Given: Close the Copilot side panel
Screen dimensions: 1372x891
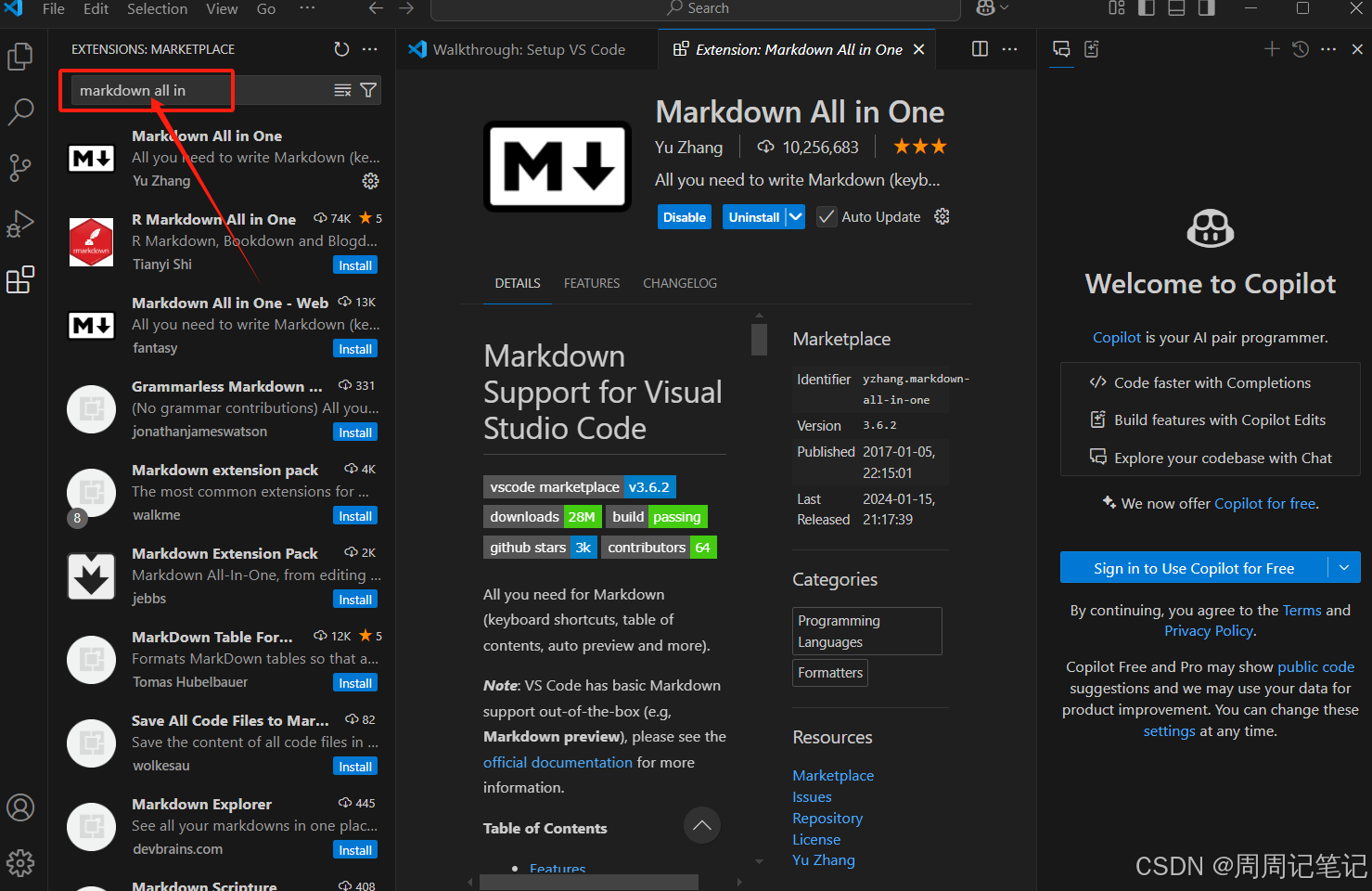Looking at the screenshot, I should click(1357, 49).
